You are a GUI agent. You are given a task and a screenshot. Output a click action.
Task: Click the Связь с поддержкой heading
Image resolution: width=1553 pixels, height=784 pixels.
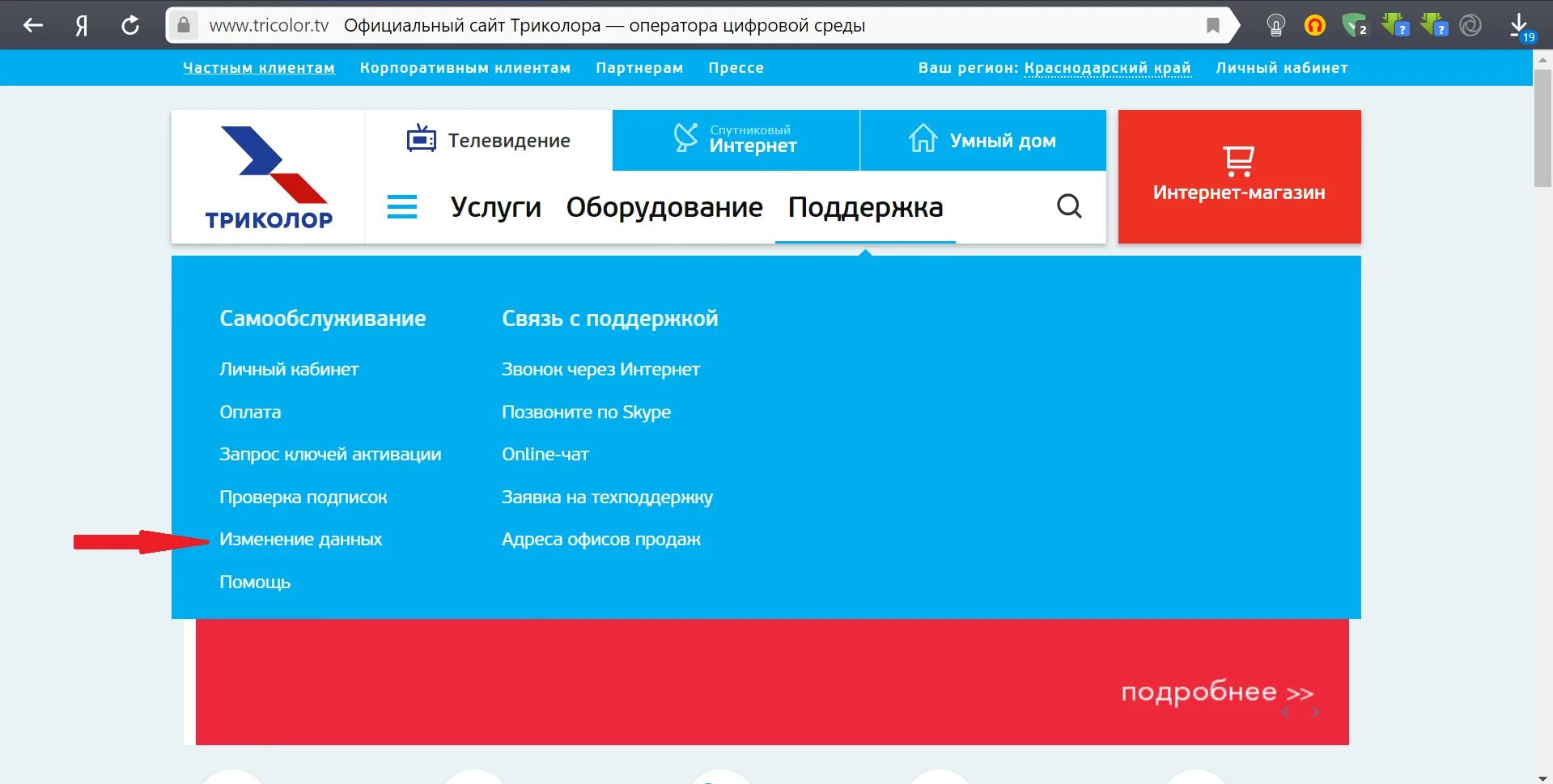[609, 319]
